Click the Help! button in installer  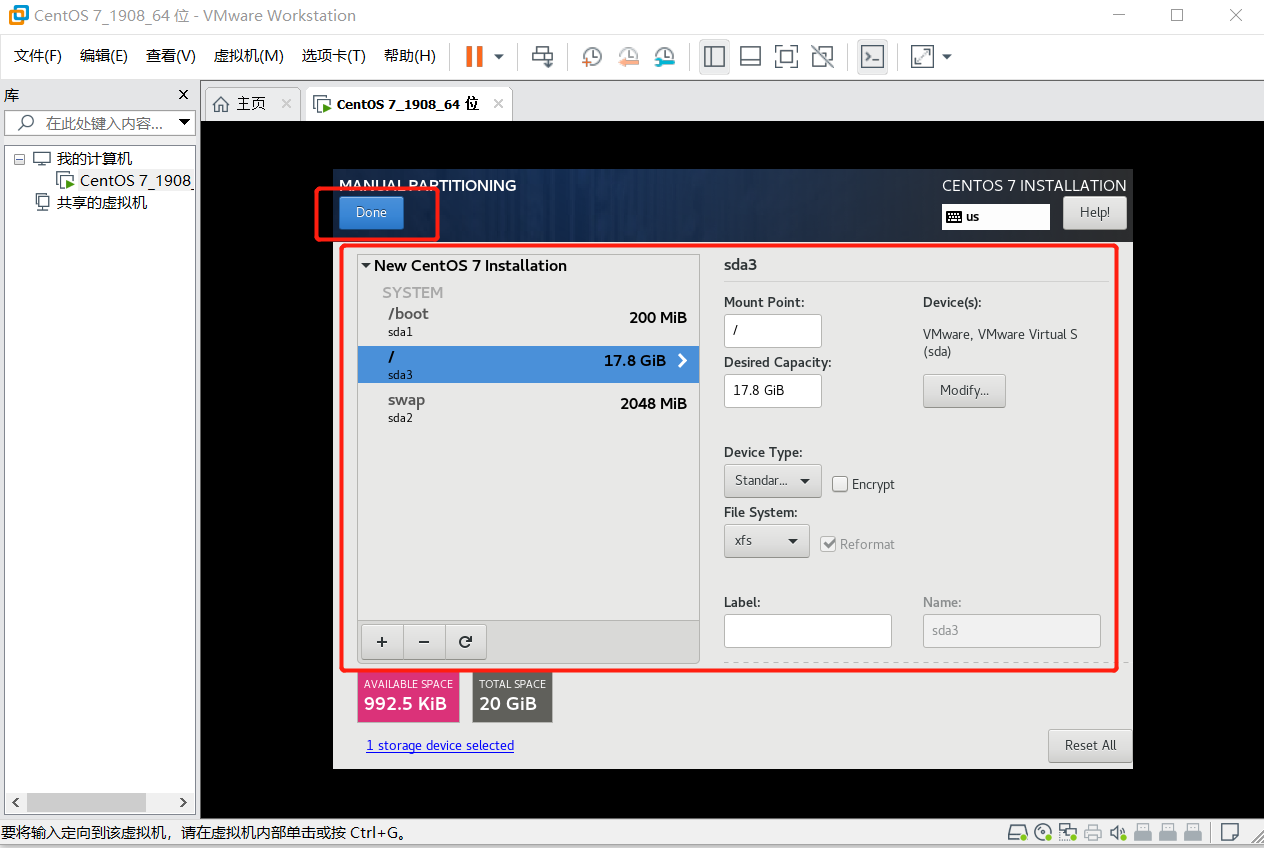click(x=1095, y=213)
